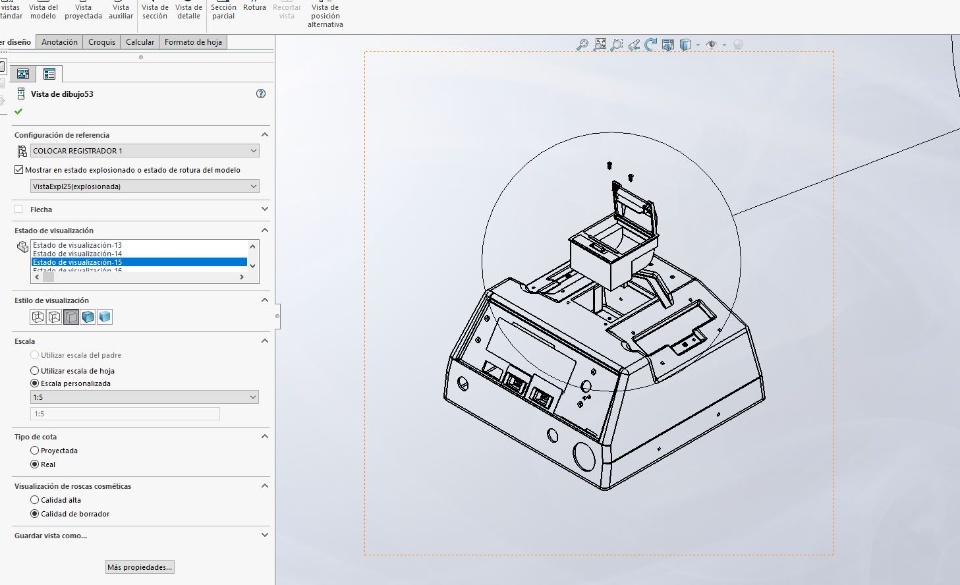Click the Previous View icon

pos(634,45)
